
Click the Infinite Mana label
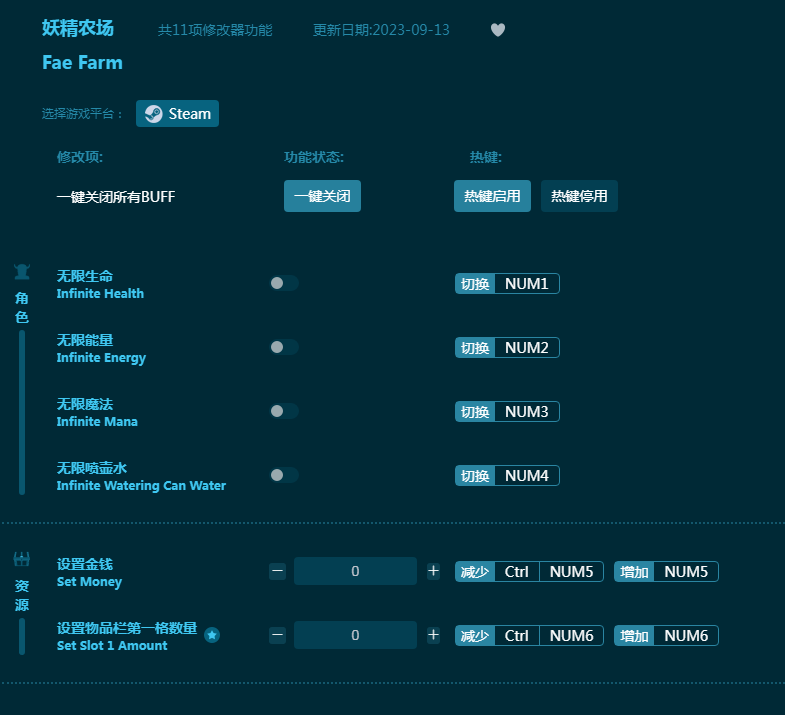[x=97, y=422]
